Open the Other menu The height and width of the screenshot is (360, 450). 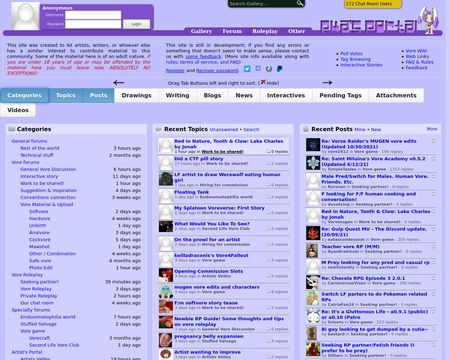(x=296, y=31)
